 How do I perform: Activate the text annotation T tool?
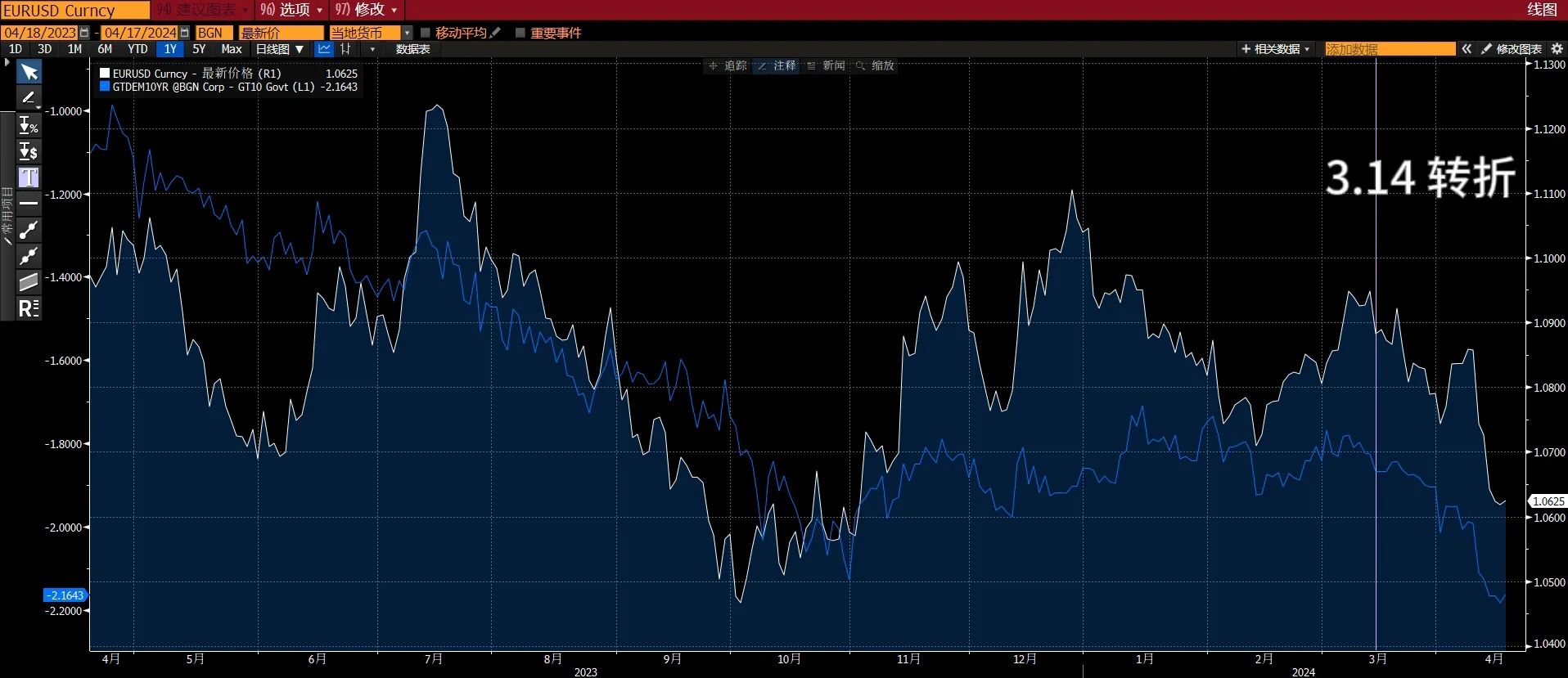(29, 177)
